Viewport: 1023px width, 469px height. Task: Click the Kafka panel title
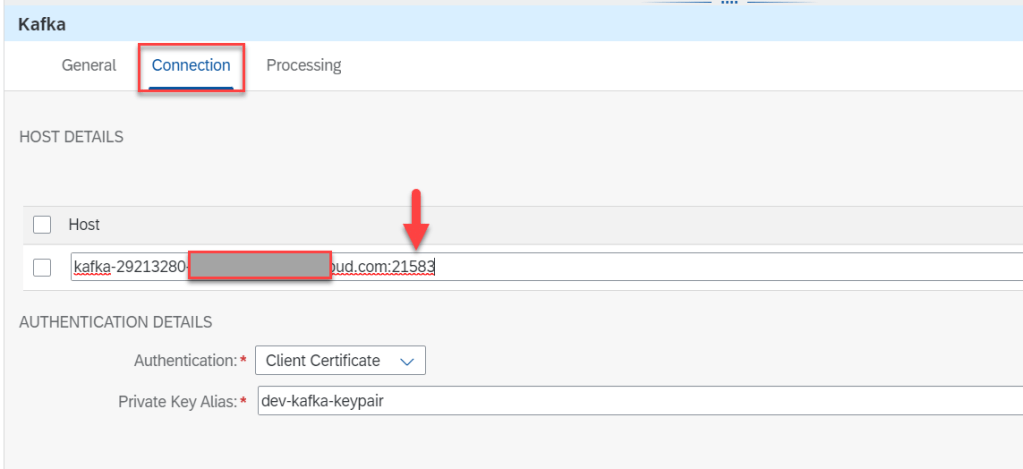click(x=43, y=23)
